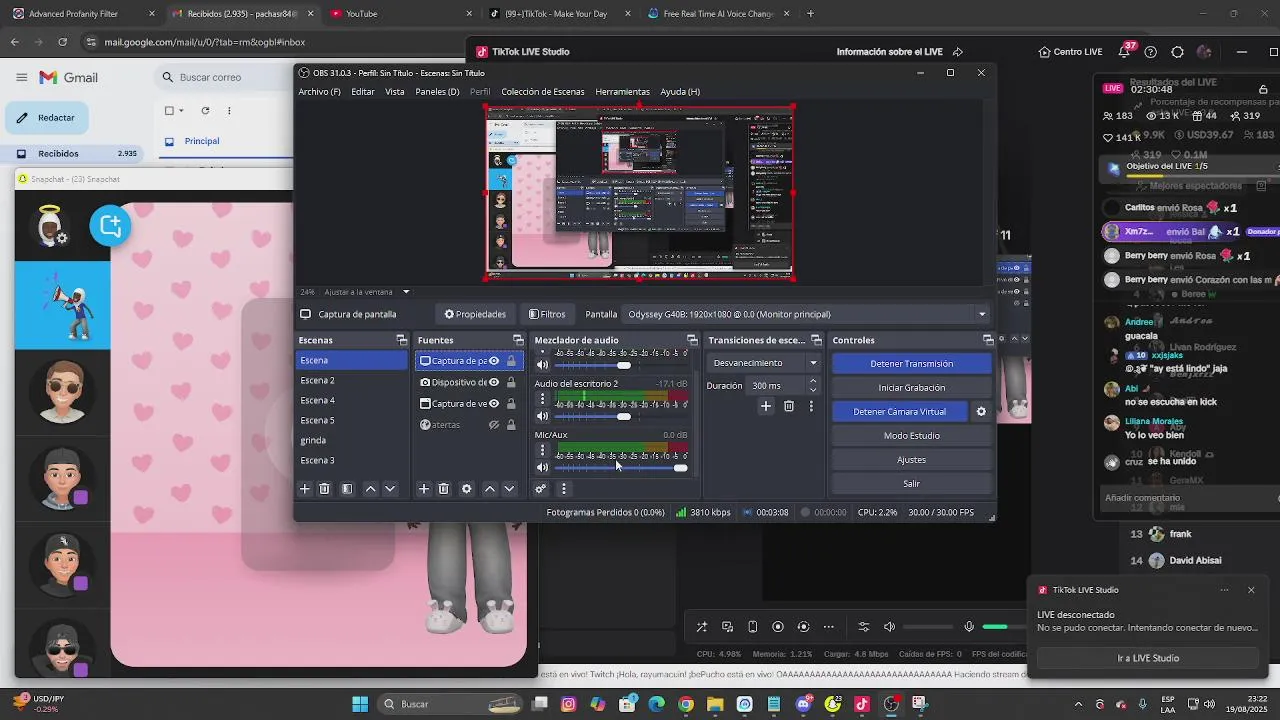The width and height of the screenshot is (1280, 720).
Task: Toggle lock on Dispositivo de captura source
Action: tap(511, 382)
